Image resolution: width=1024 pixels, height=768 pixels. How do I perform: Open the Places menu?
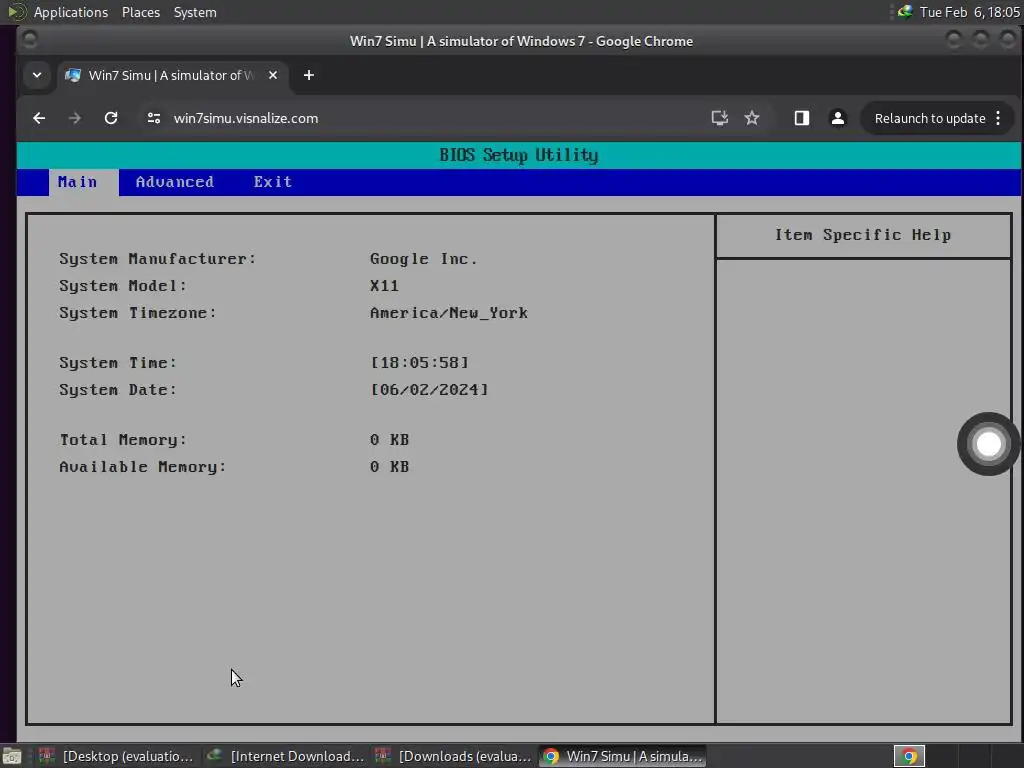click(140, 12)
